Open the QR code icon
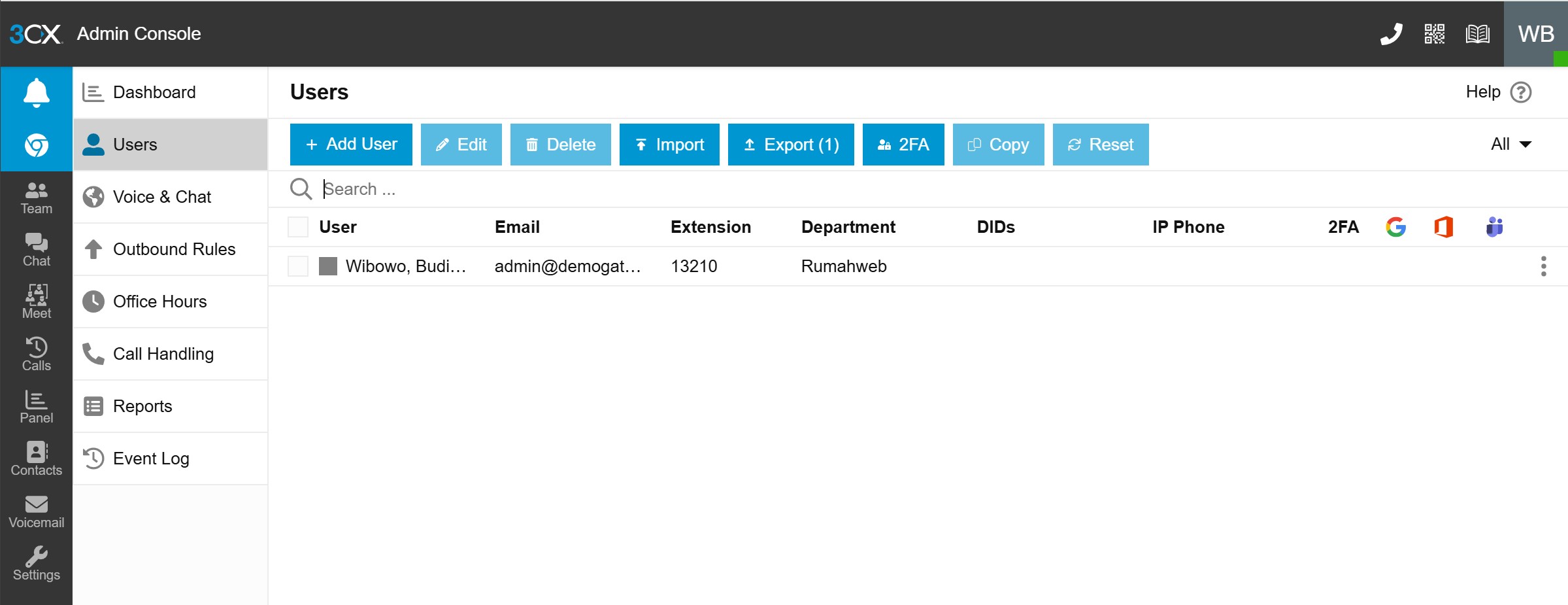 pyautogui.click(x=1434, y=34)
